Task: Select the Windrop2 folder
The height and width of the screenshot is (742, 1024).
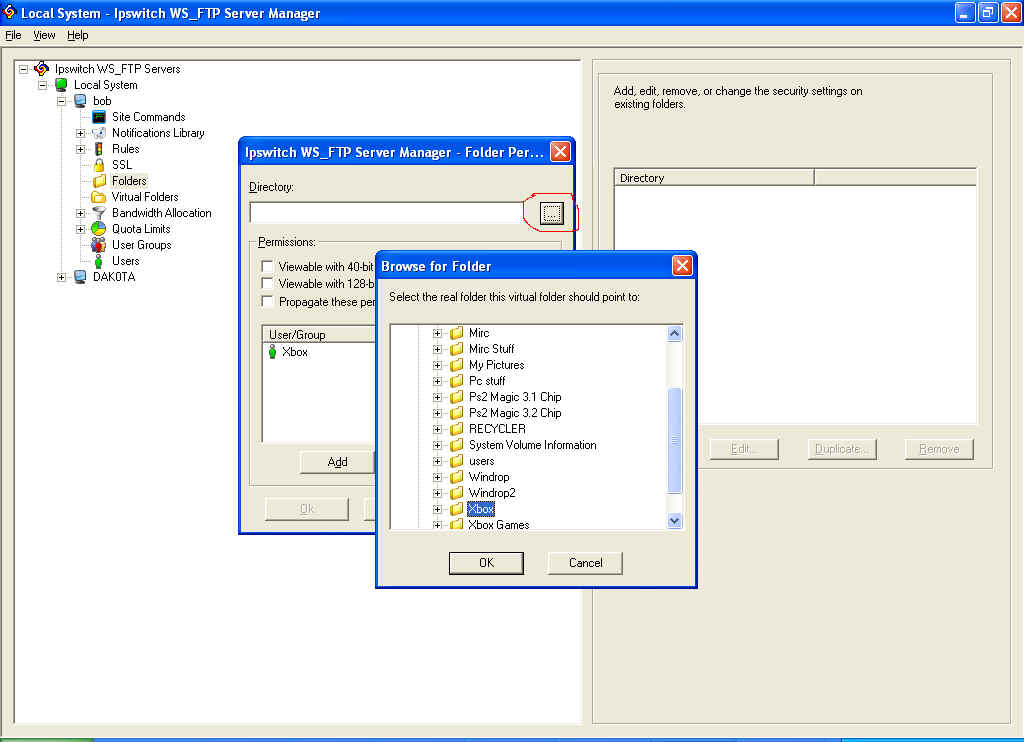Action: pyautogui.click(x=492, y=493)
